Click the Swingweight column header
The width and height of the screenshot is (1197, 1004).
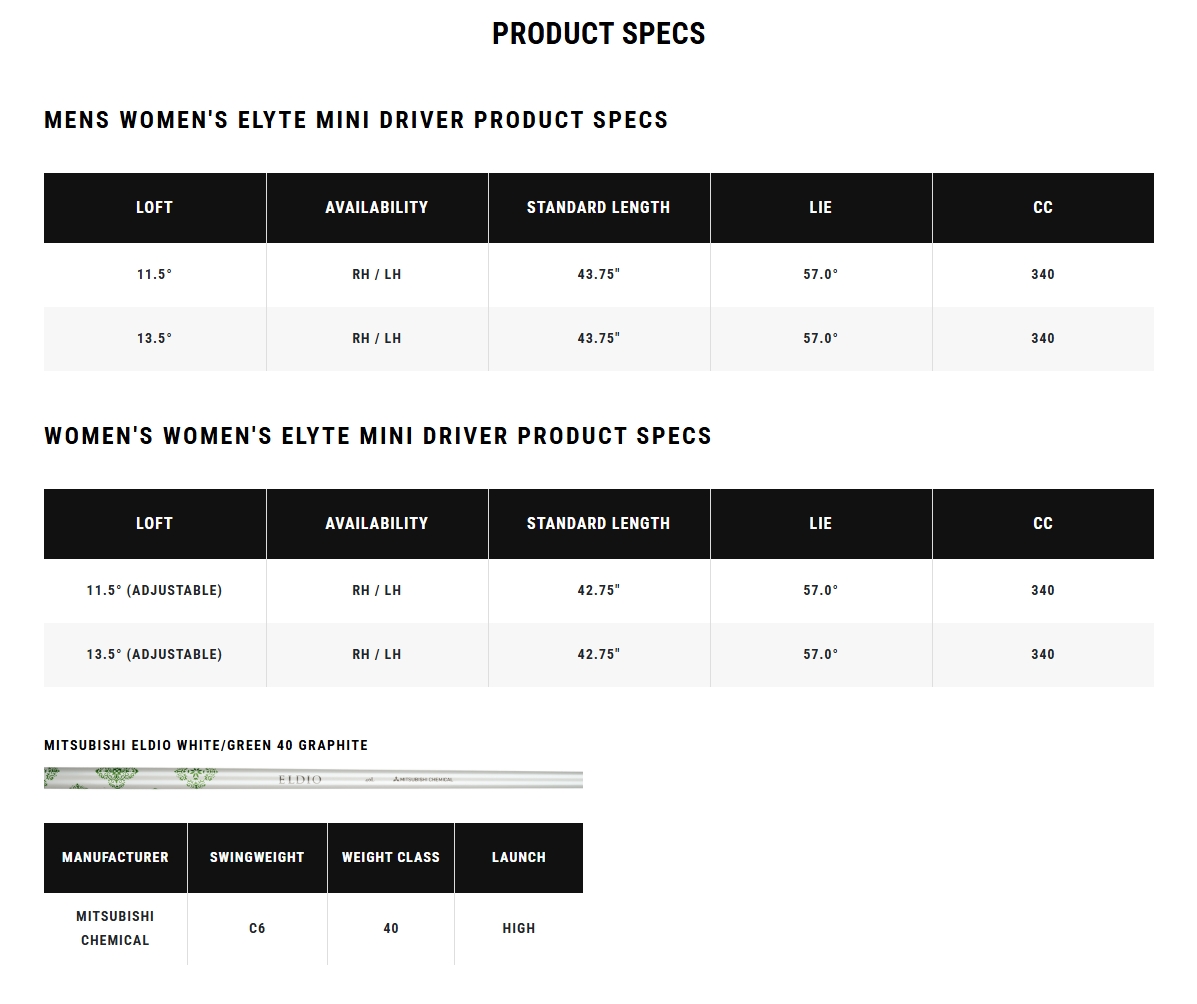[x=257, y=858]
